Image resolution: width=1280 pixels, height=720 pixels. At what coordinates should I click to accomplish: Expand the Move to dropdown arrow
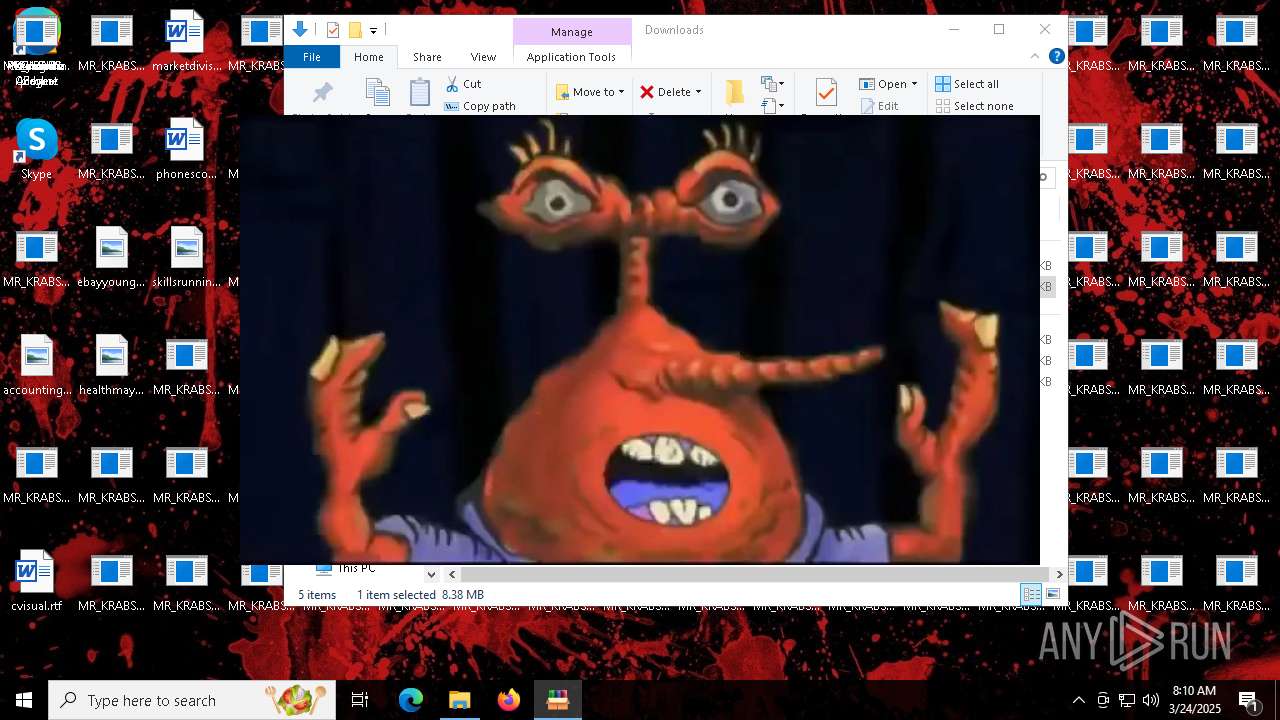click(621, 92)
